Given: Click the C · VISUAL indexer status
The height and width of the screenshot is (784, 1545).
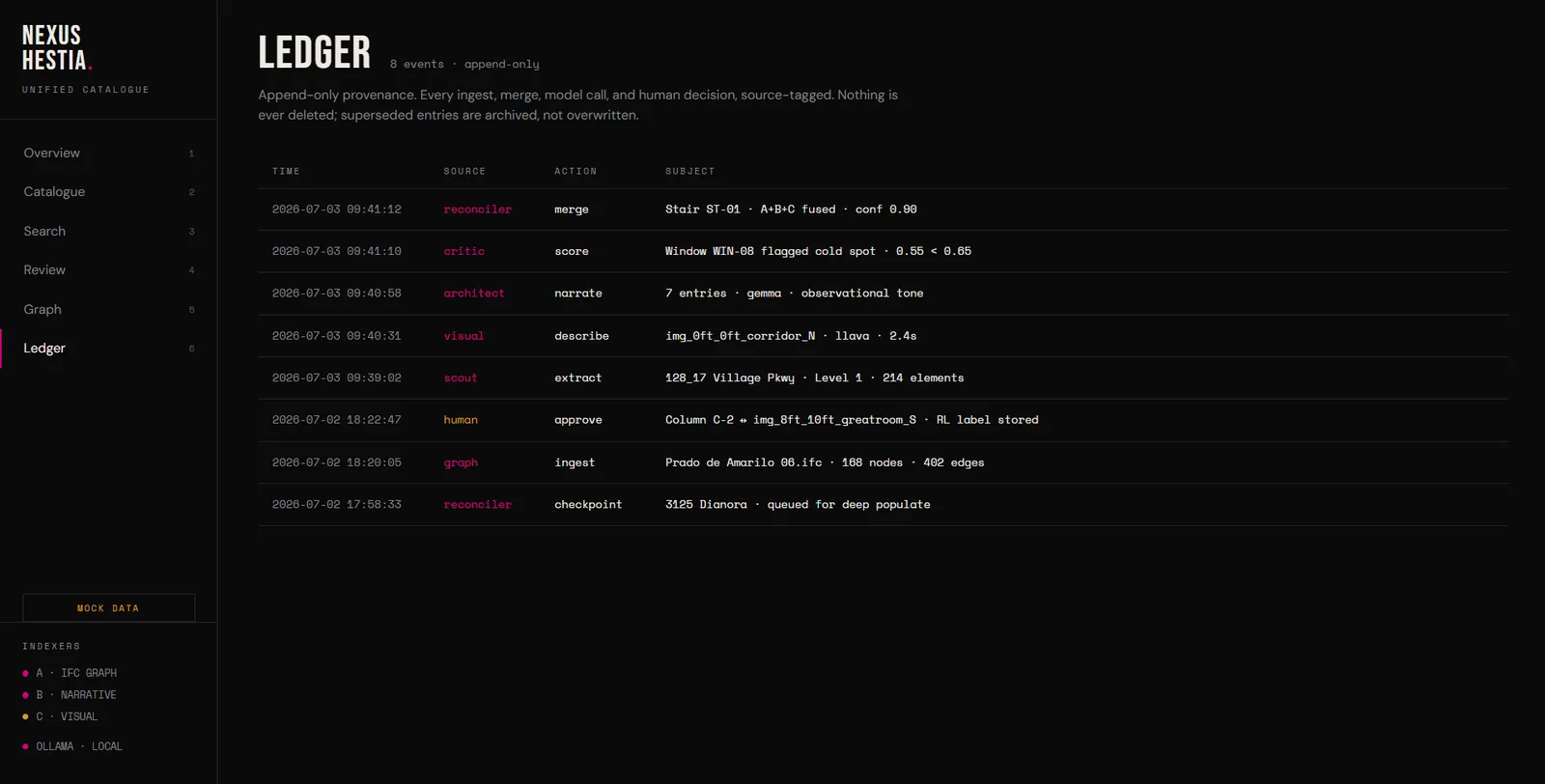Looking at the screenshot, I should tap(60, 716).
